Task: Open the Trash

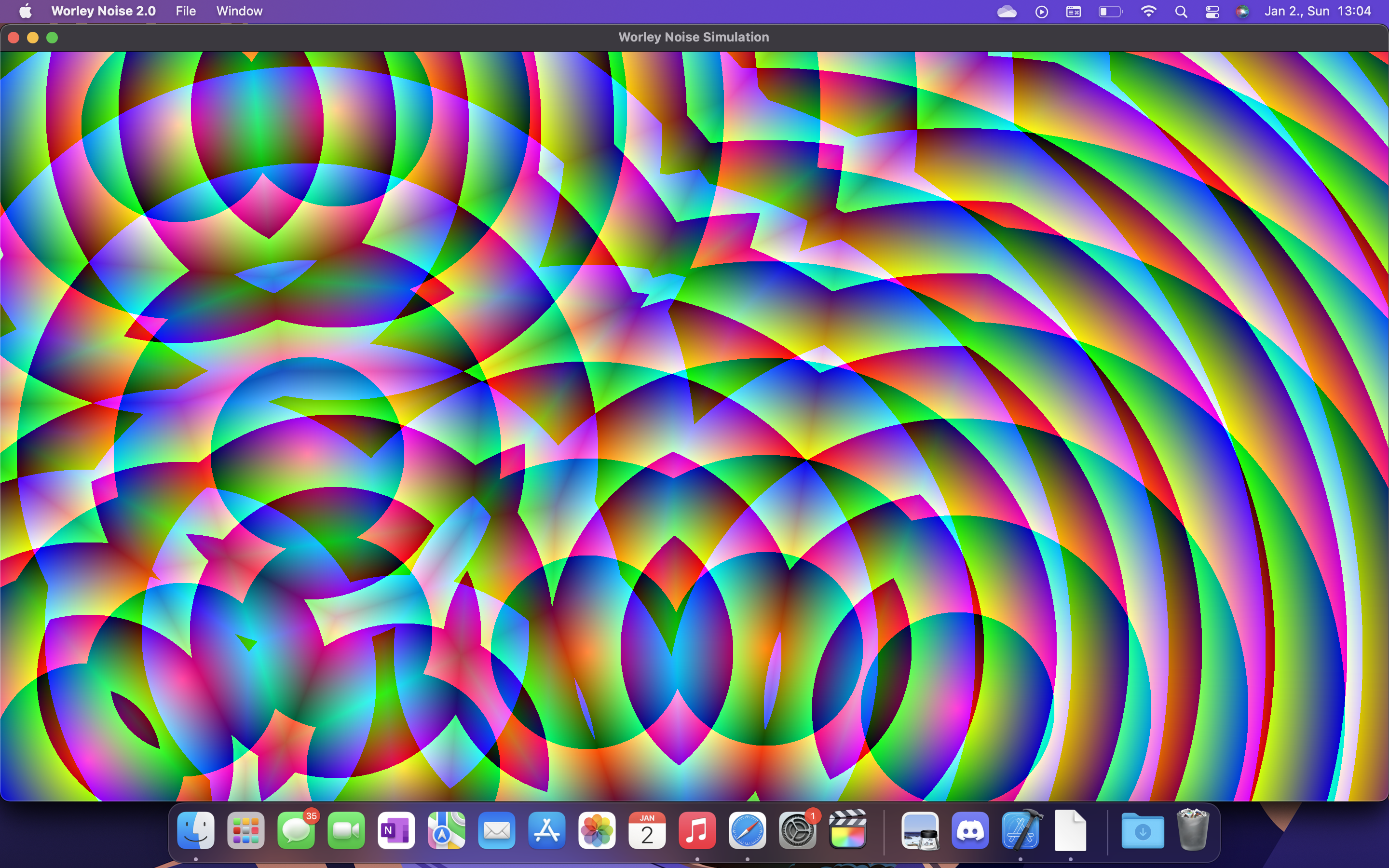Action: tap(1193, 830)
